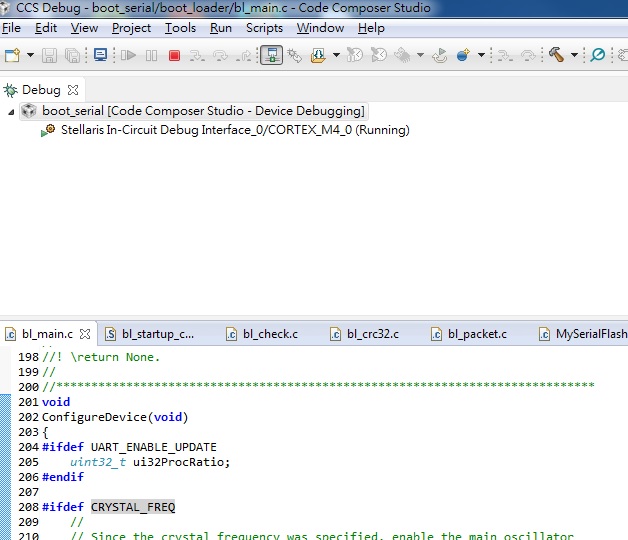This screenshot has width=628, height=540.
Task: Click ConfigureDevice function name on line 202
Action: [94, 417]
